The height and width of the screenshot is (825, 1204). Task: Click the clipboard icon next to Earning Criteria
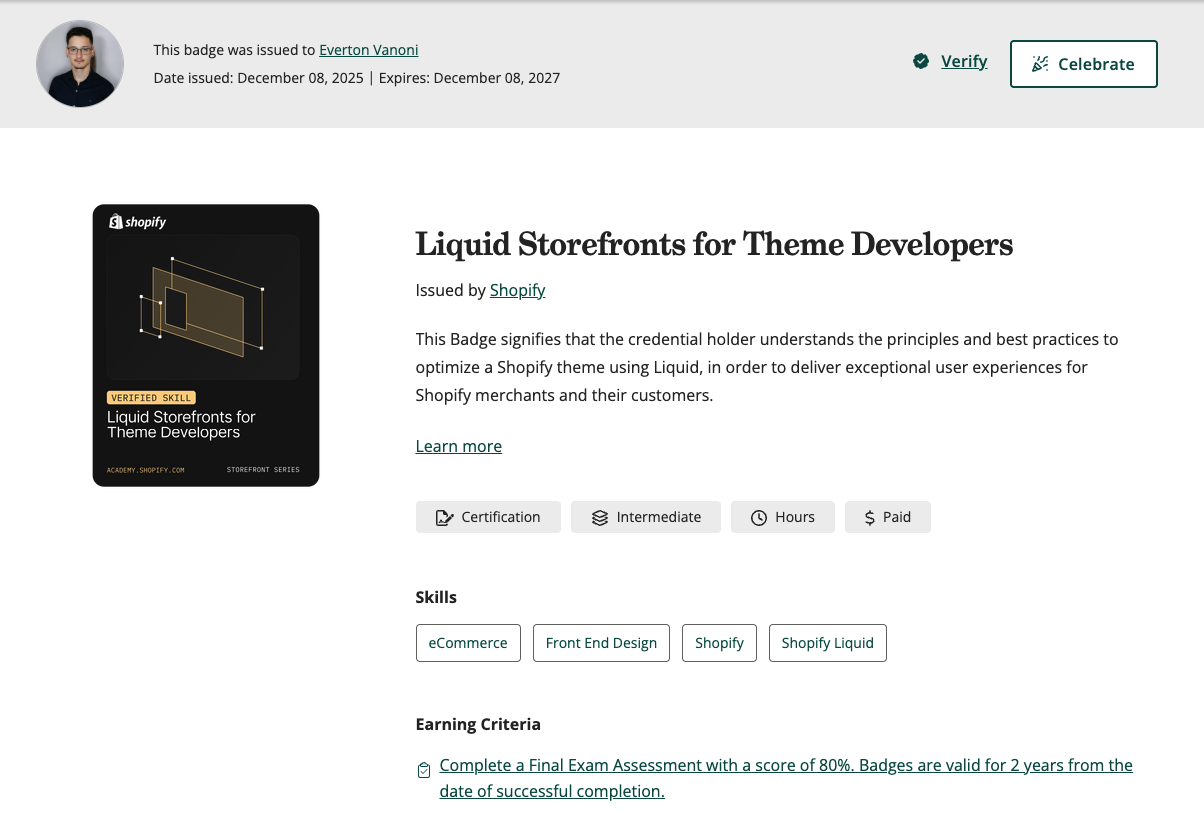click(x=424, y=770)
